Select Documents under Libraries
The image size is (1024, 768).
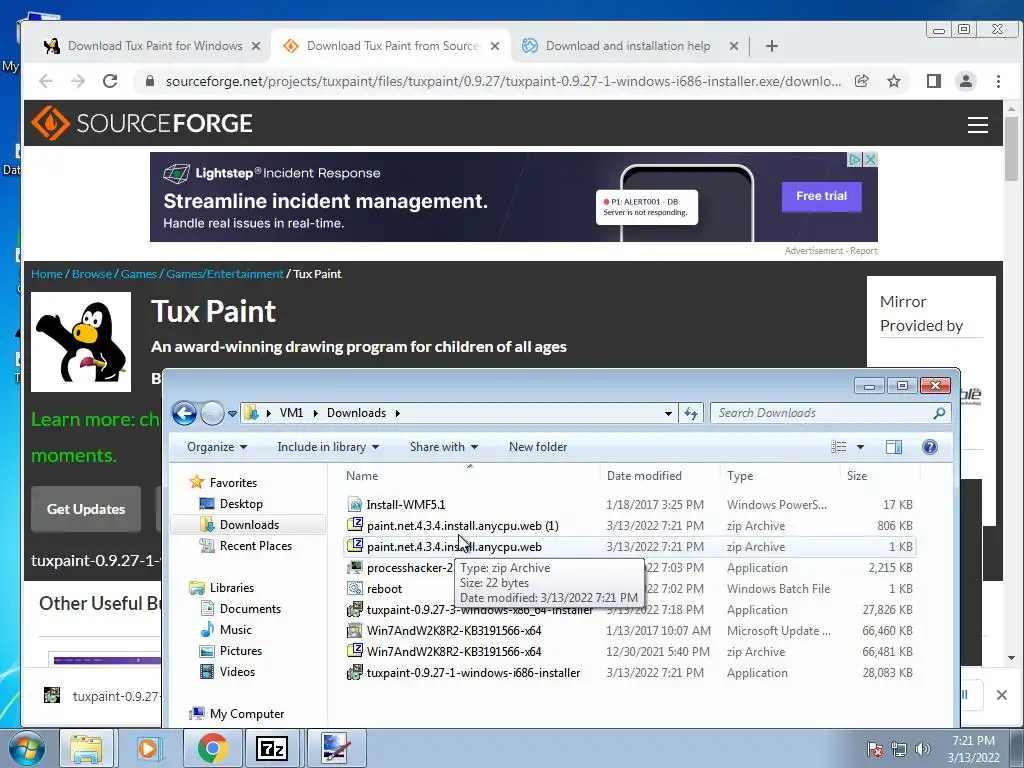(x=250, y=609)
